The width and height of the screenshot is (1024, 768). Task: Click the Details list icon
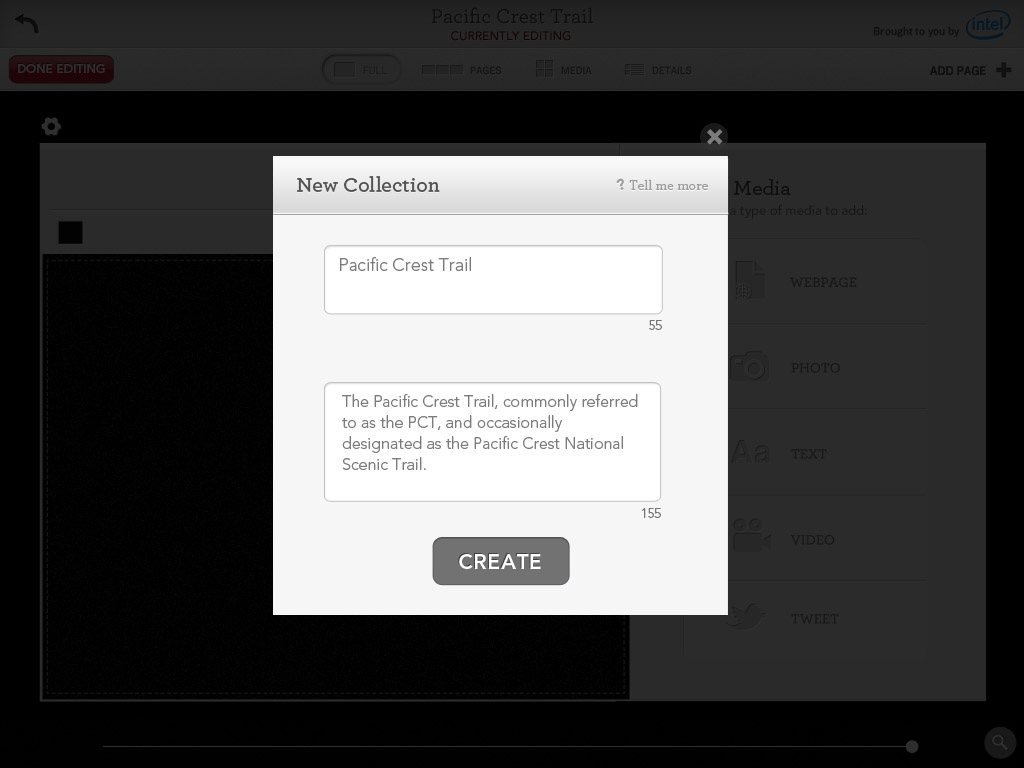pyautogui.click(x=633, y=69)
